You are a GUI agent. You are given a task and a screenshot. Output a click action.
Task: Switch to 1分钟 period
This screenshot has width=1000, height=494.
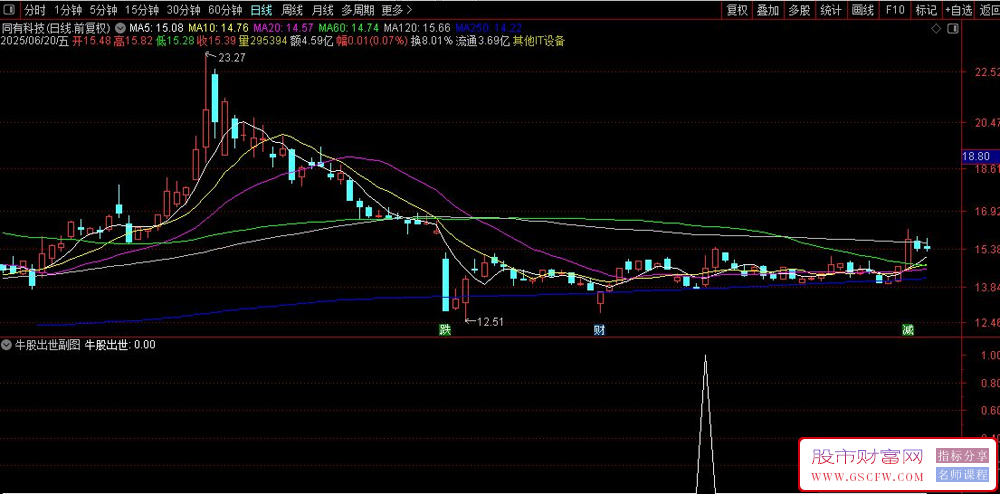point(68,10)
